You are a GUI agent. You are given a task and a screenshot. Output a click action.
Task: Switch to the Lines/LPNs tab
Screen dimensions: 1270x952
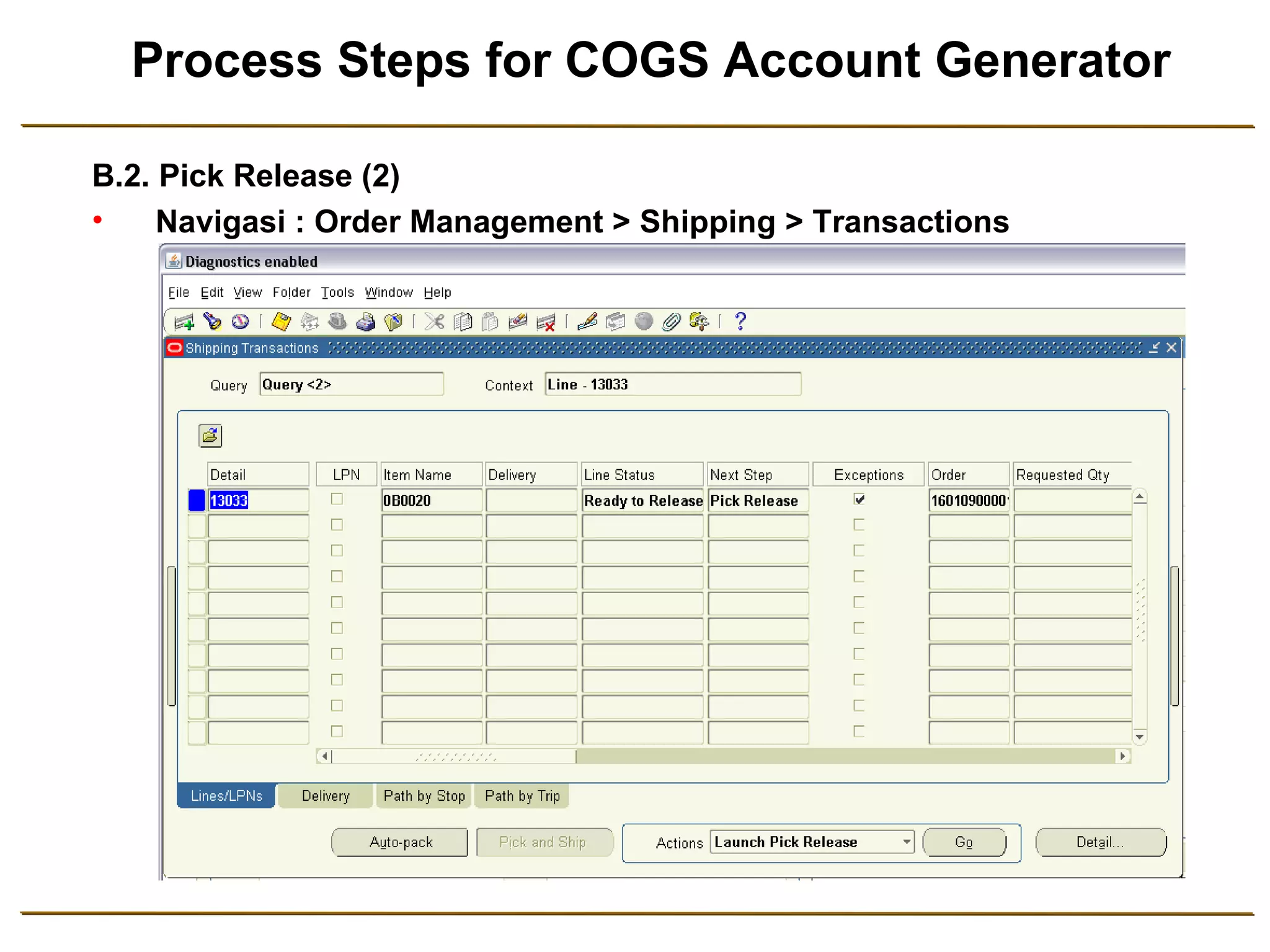[226, 796]
